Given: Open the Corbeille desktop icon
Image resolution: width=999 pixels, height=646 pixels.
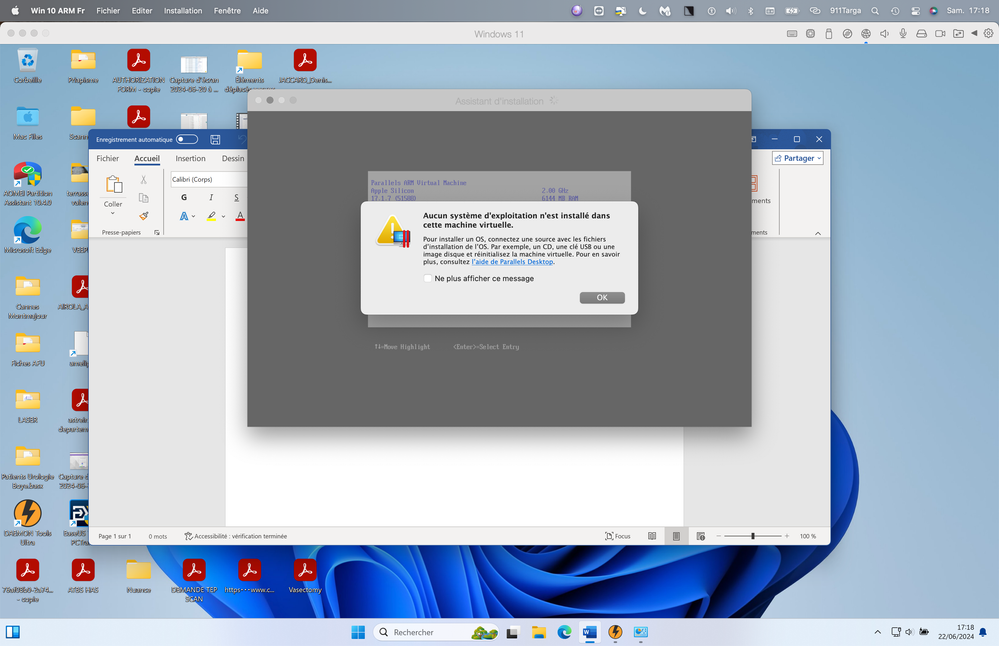Looking at the screenshot, I should [27, 67].
